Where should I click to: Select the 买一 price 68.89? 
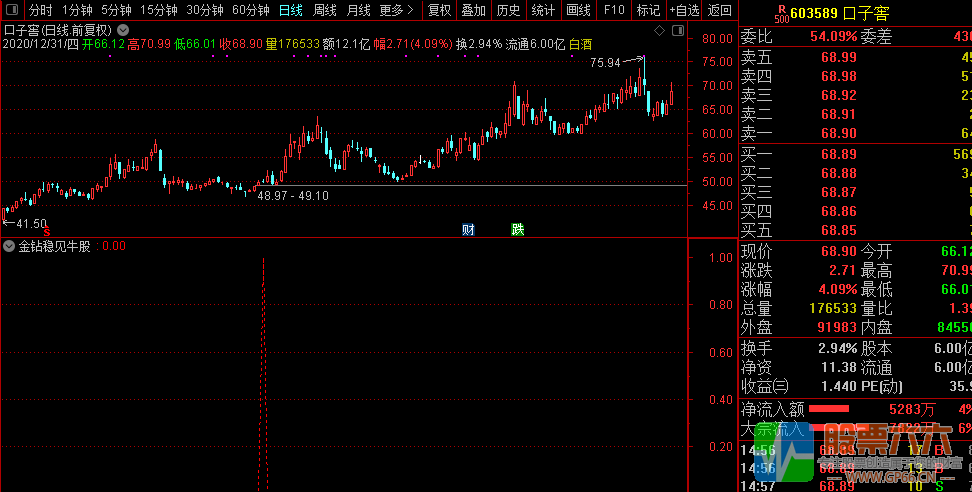click(839, 154)
